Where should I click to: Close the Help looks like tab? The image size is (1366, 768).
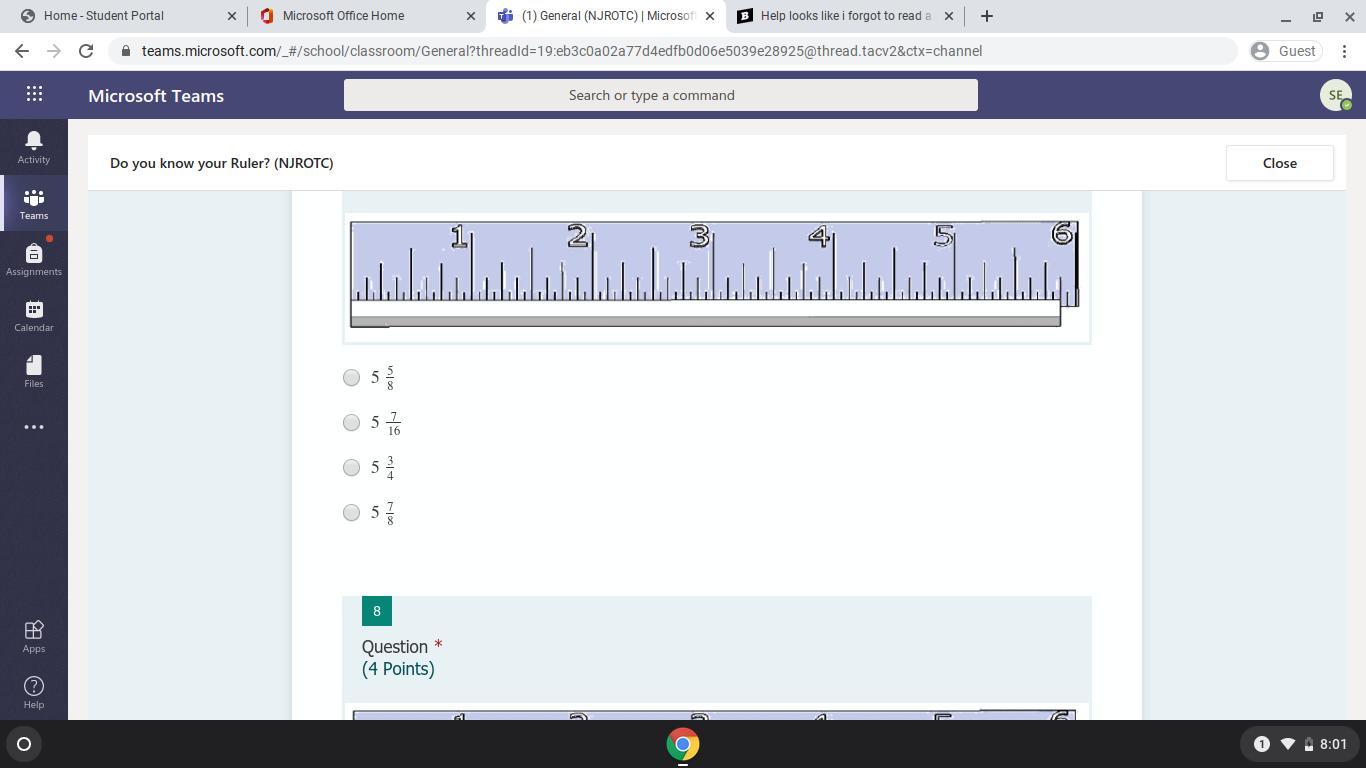point(949,16)
